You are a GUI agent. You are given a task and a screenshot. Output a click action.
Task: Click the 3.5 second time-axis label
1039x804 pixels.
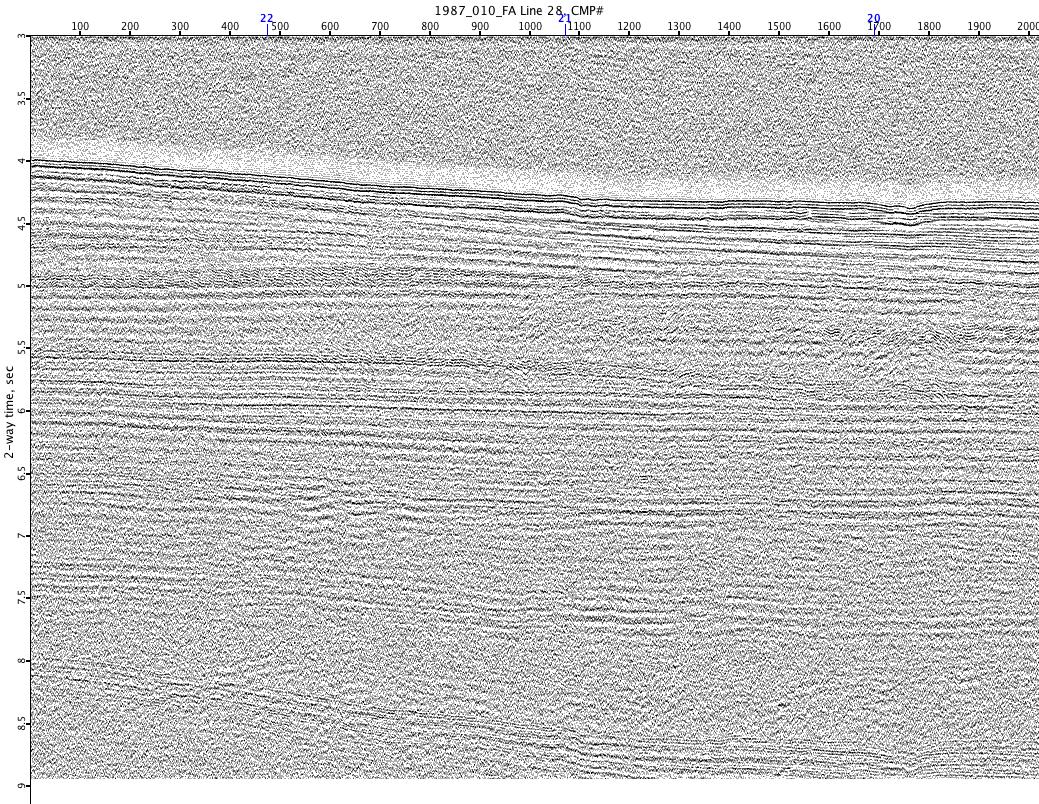click(x=22, y=98)
